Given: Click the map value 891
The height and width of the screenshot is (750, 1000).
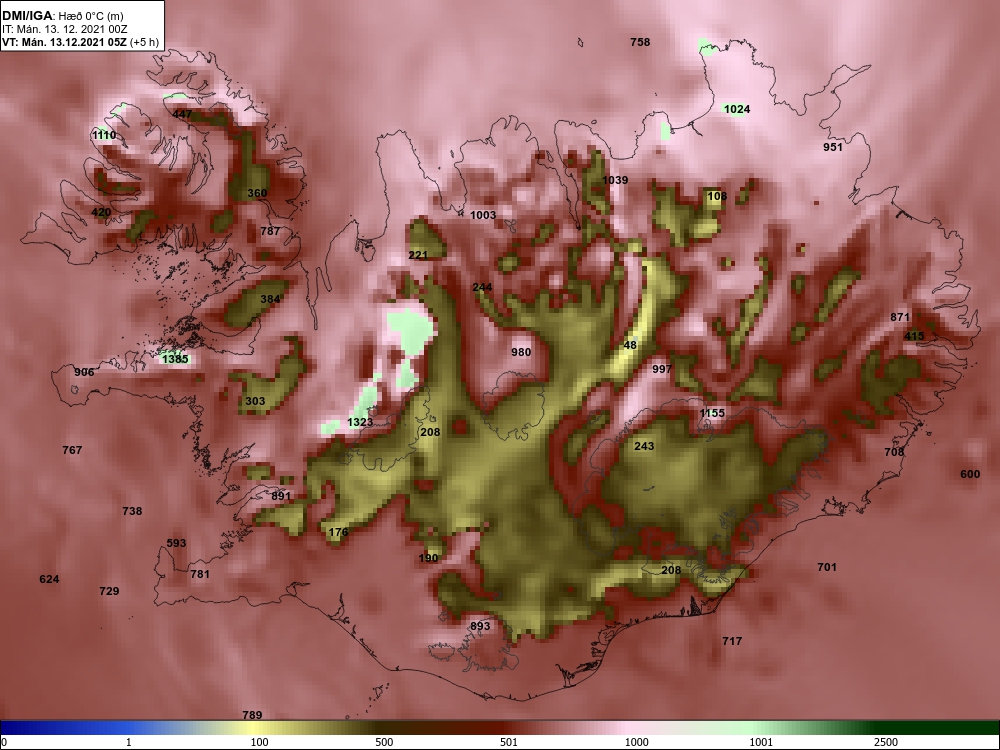Looking at the screenshot, I should point(281,496).
